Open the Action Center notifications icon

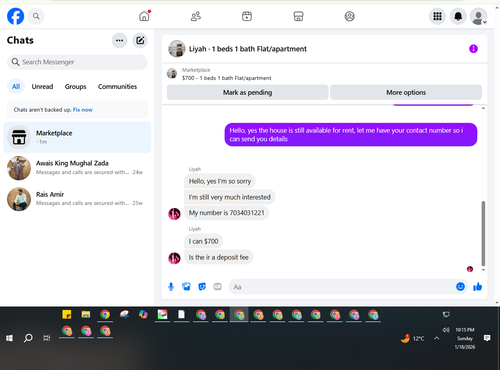coord(487,338)
